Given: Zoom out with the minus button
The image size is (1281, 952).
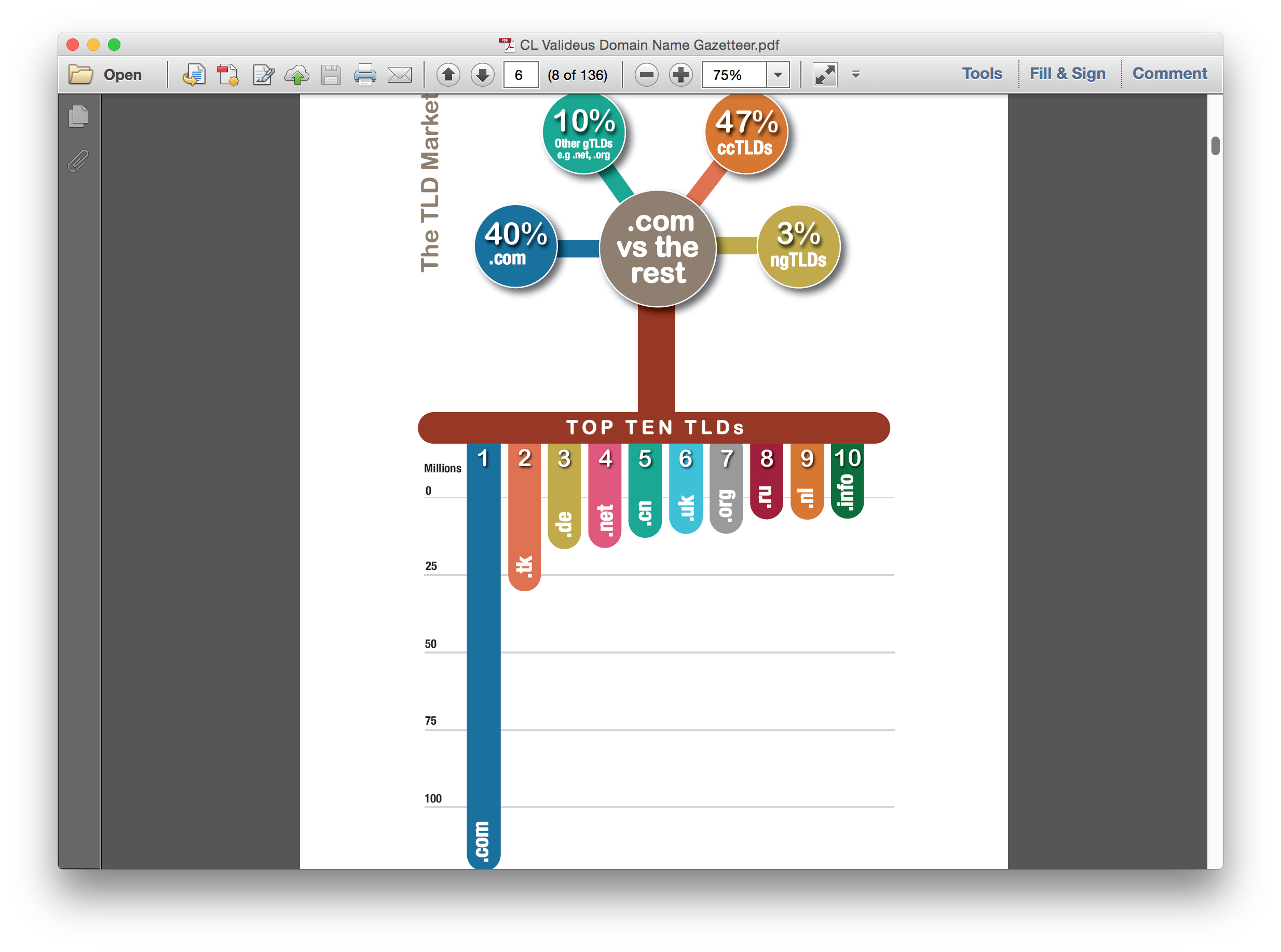Looking at the screenshot, I should coord(647,75).
